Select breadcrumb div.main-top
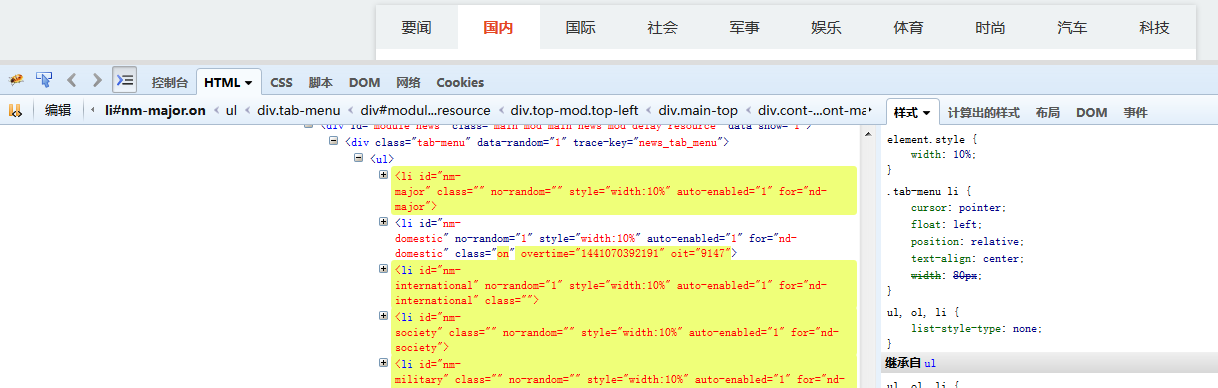The image size is (1218, 388). click(x=698, y=111)
